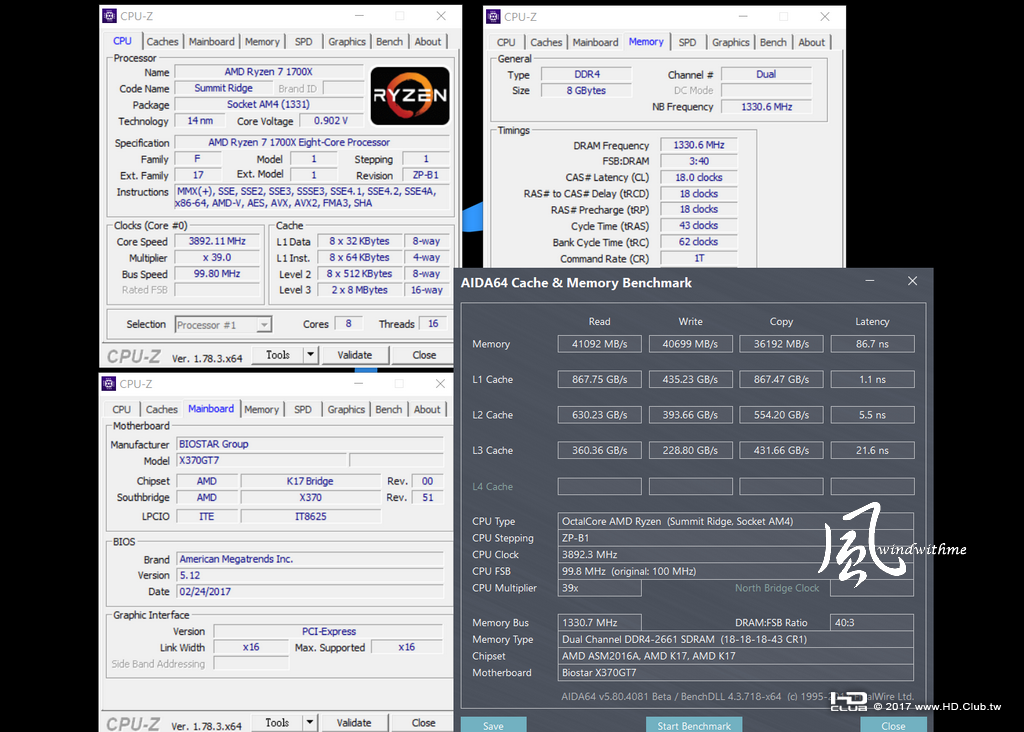Viewport: 1024px width, 732px height.
Task: Open About tab in top-left CPU-Z window
Action: 428,41
